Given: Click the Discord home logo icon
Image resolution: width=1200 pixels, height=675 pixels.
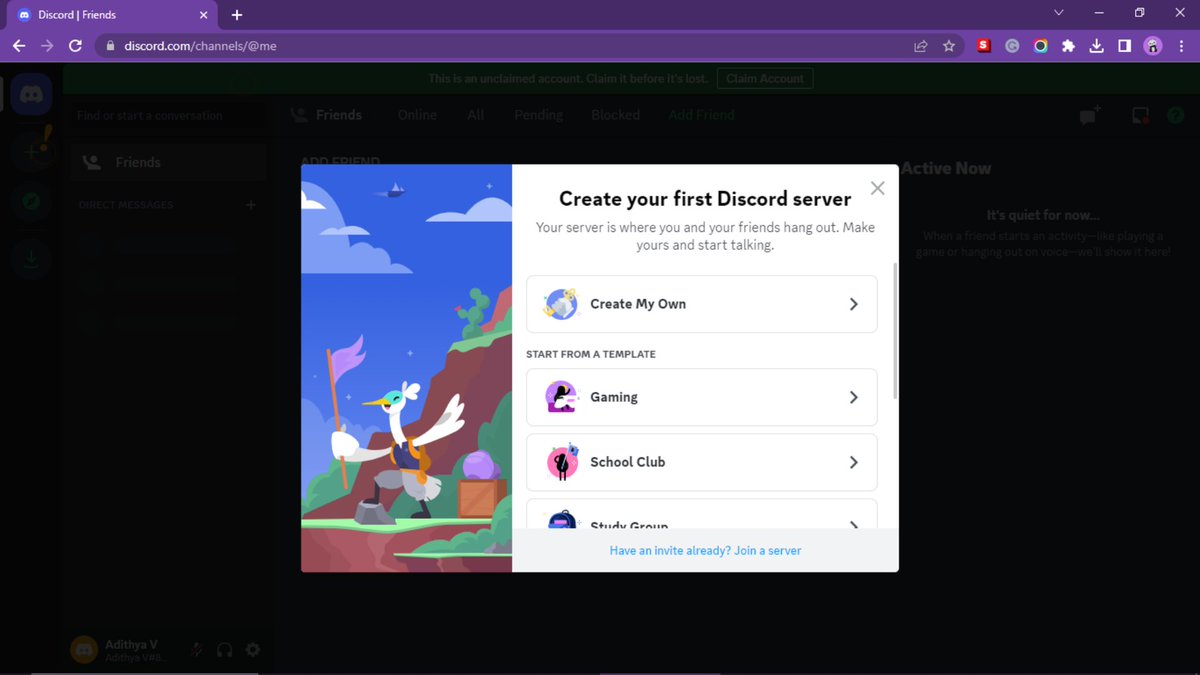Looking at the screenshot, I should pos(31,95).
